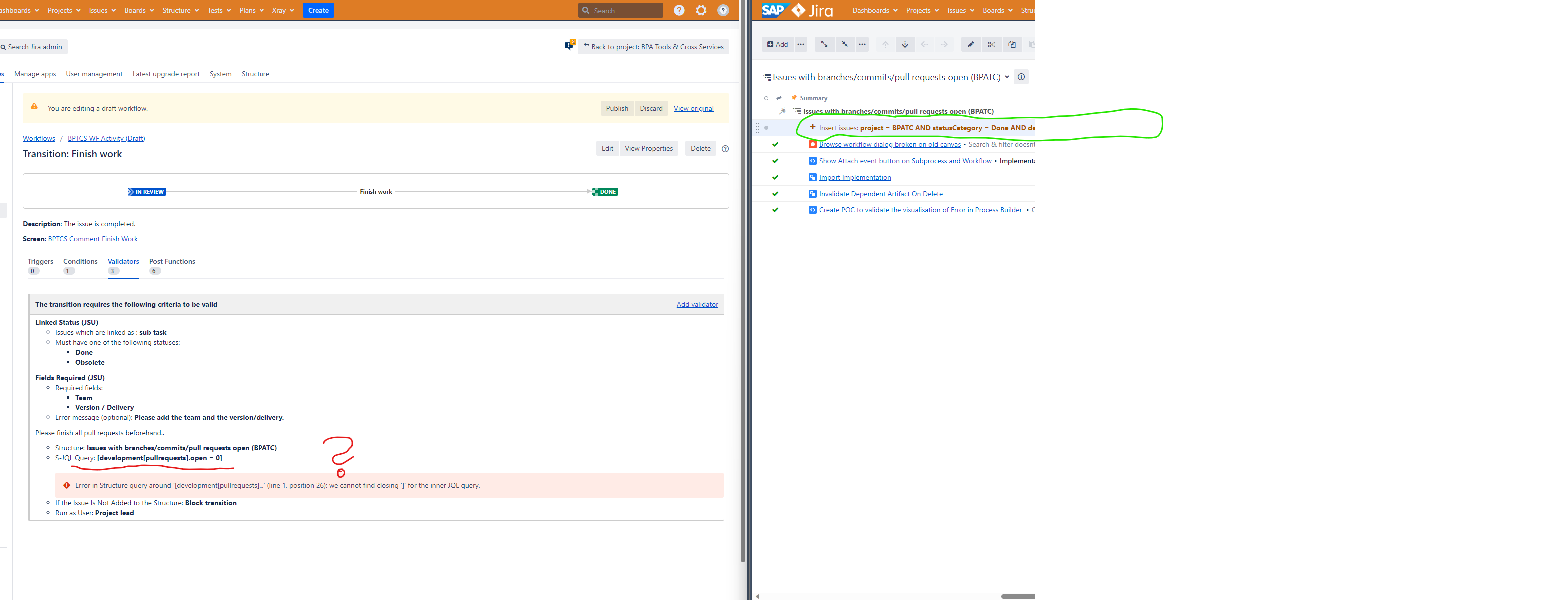Click the View original link
The width and height of the screenshot is (1568, 600).
point(693,108)
